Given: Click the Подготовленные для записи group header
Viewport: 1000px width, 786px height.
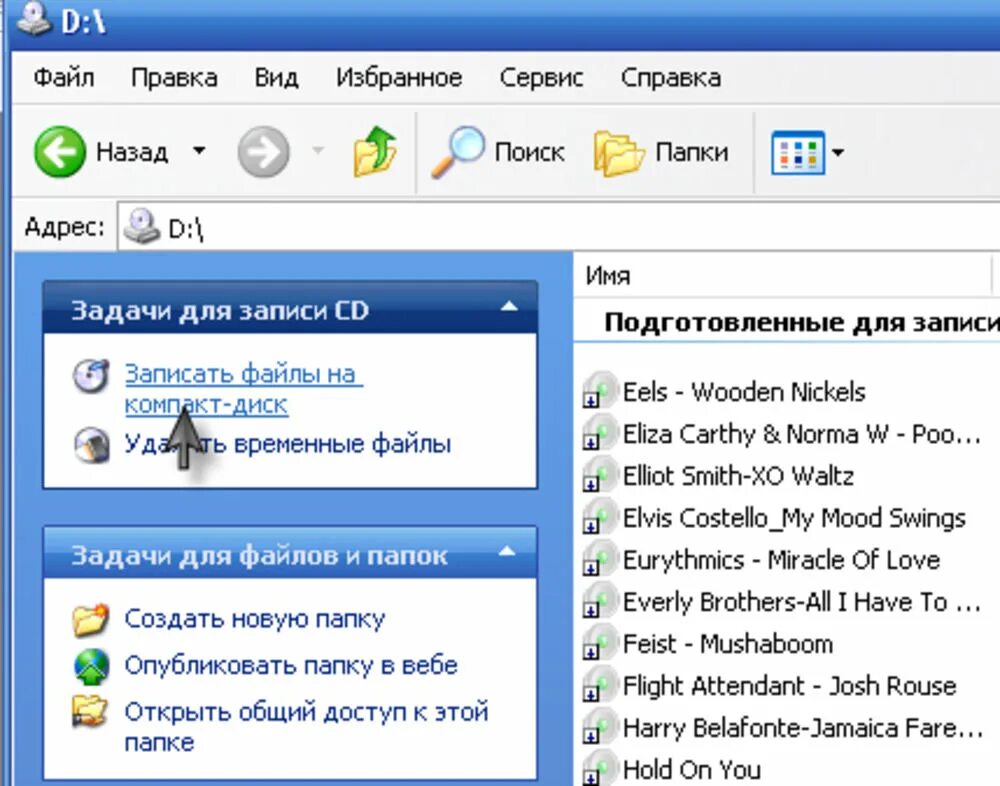Looking at the screenshot, I should [x=802, y=322].
